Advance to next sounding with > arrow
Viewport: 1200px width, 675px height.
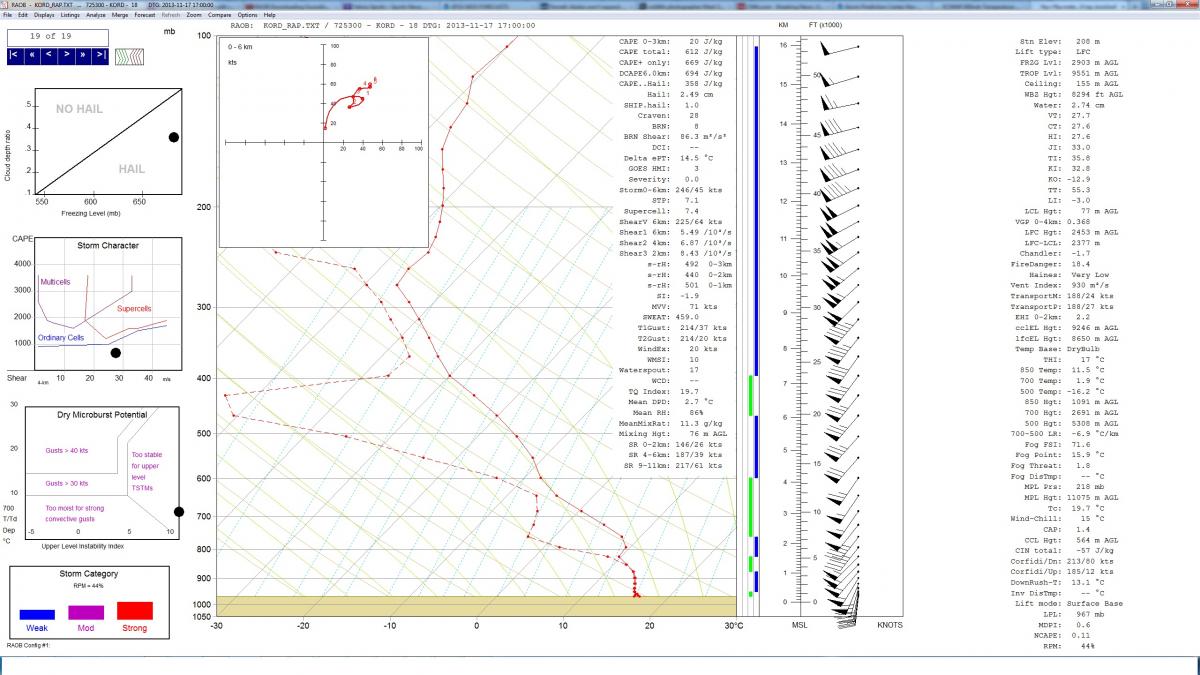coord(67,56)
